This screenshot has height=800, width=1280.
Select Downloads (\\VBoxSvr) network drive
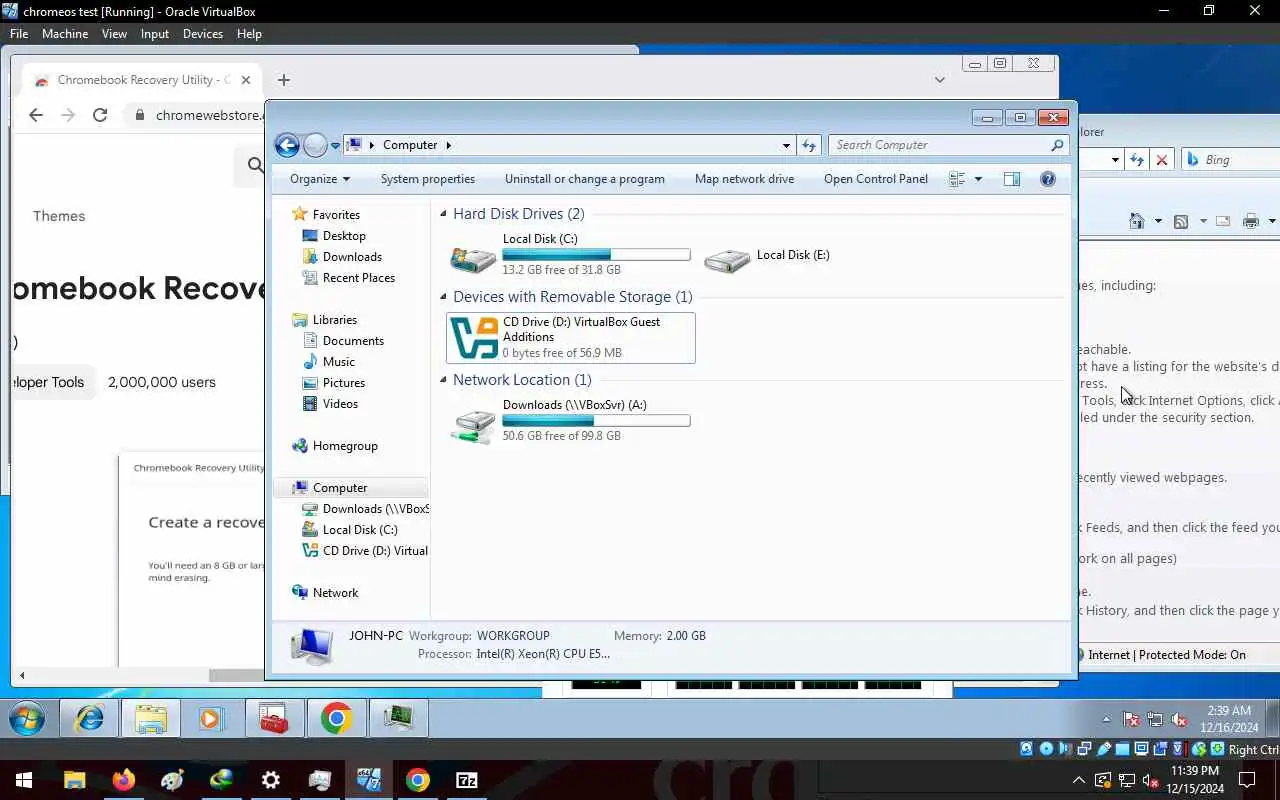[571, 420]
